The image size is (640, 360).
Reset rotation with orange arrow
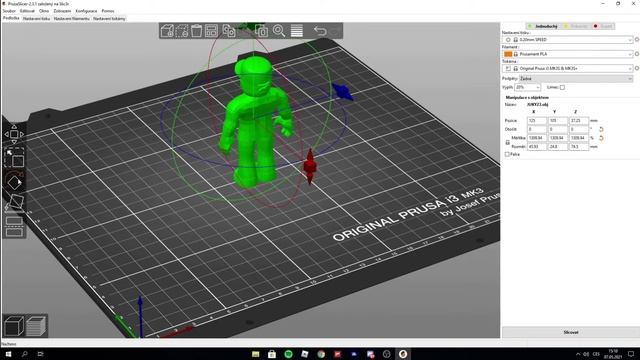pyautogui.click(x=601, y=129)
